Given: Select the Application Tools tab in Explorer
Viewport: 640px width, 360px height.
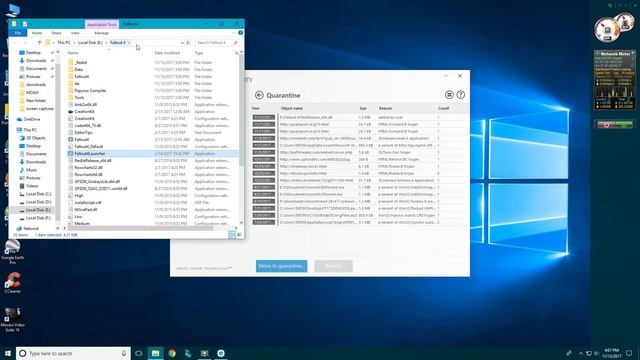Looking at the screenshot, I should (102, 24).
